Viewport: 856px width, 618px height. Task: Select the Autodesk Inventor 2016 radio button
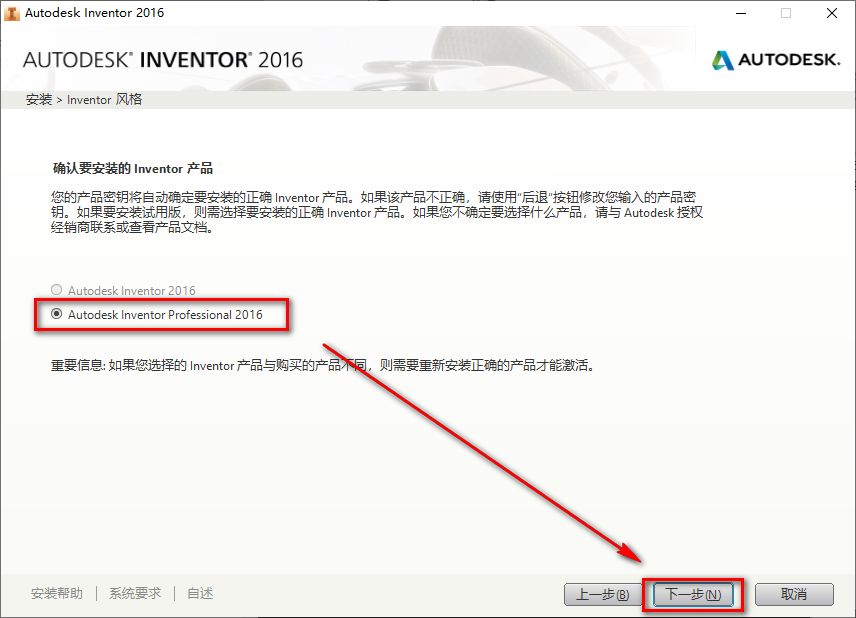coord(56,290)
